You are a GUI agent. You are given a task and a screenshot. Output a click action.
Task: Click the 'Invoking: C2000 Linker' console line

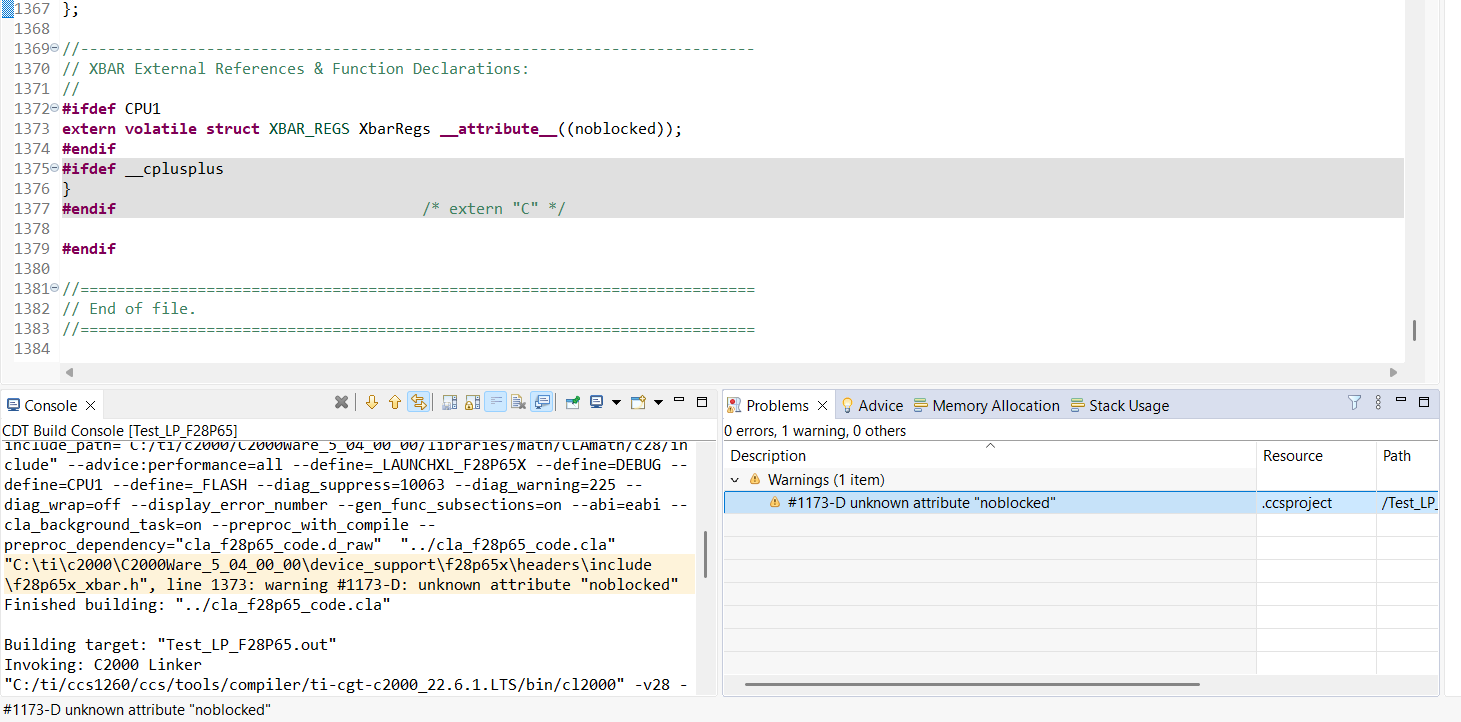(x=103, y=664)
